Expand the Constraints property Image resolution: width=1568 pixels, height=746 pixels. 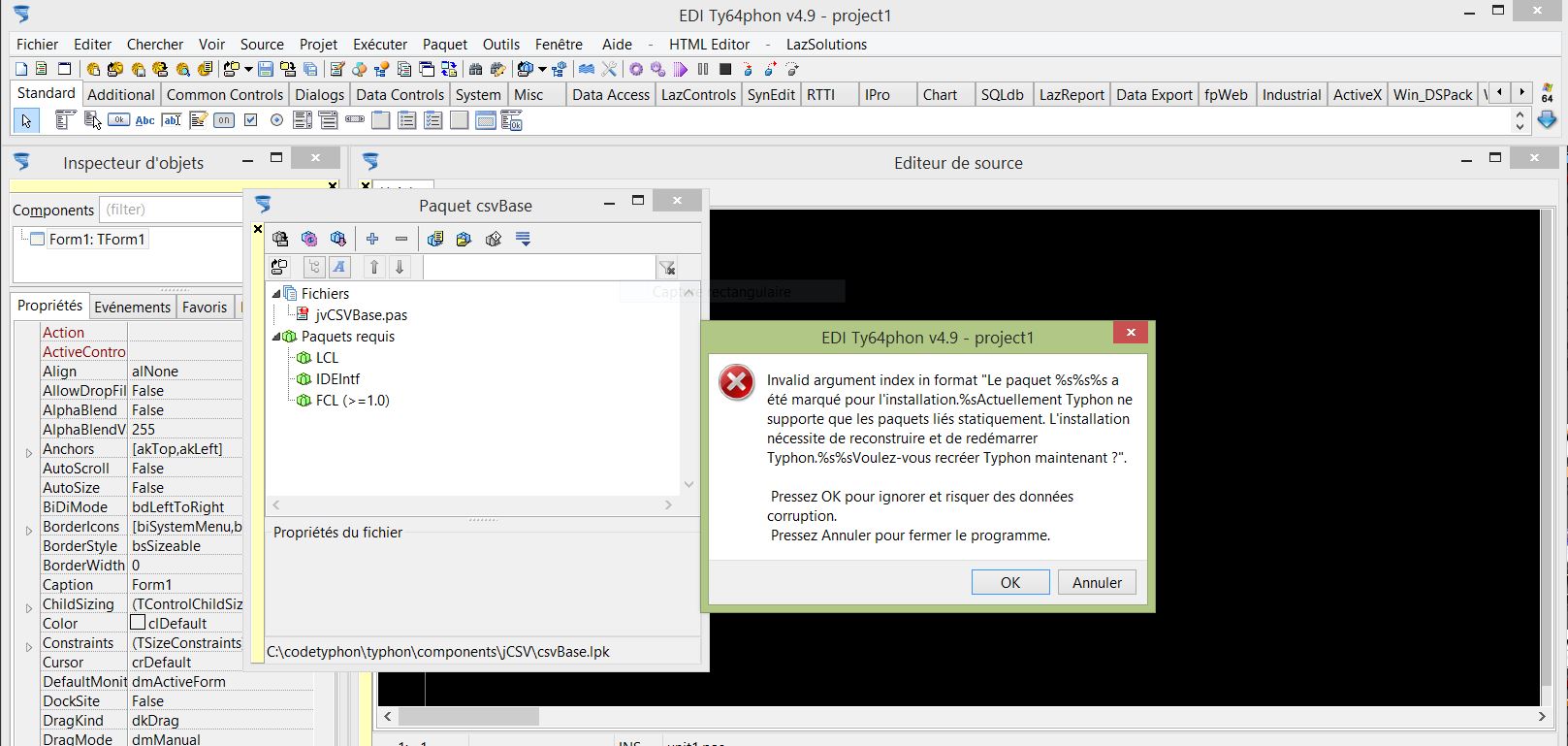click(29, 647)
